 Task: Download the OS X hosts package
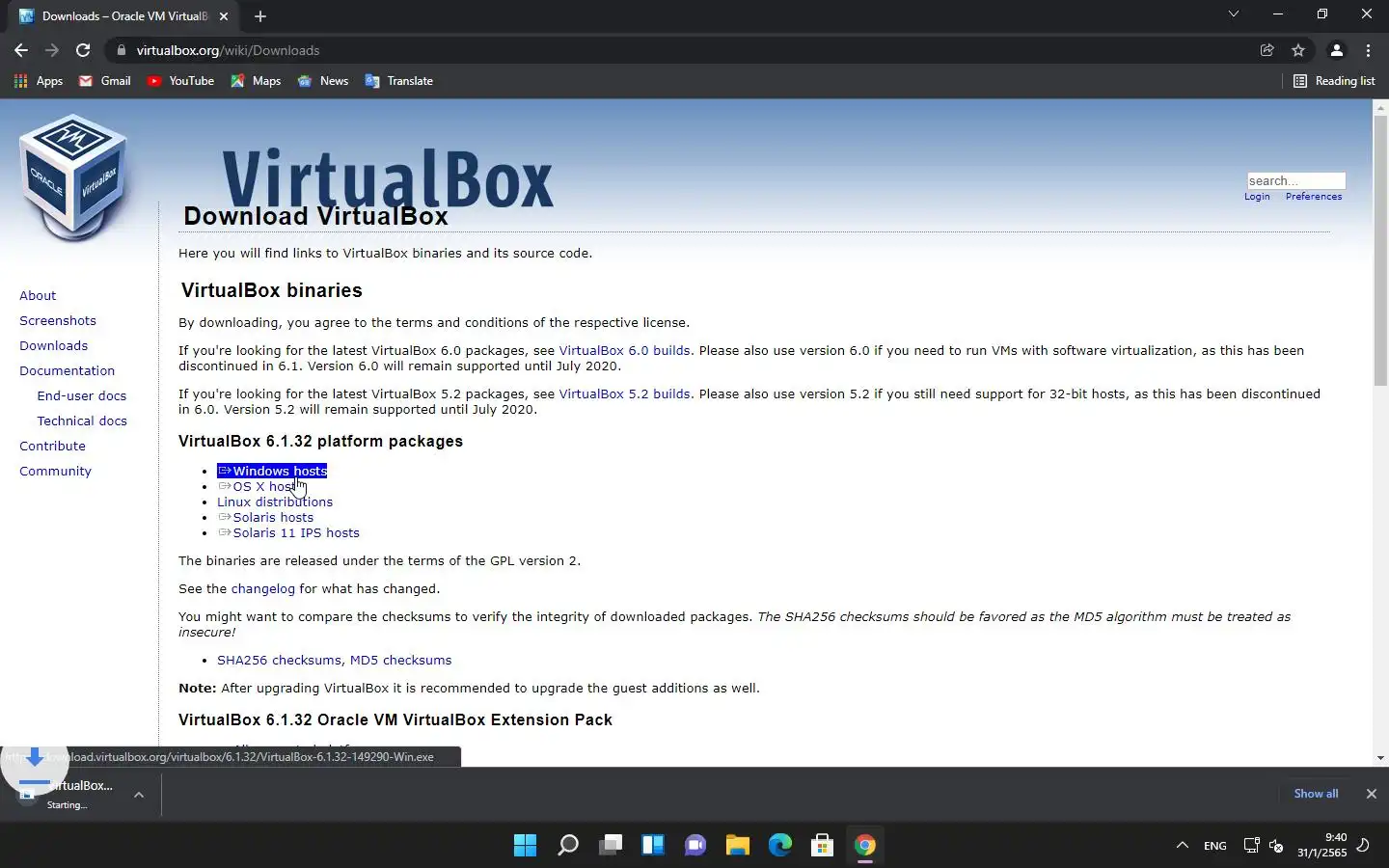pos(259,486)
